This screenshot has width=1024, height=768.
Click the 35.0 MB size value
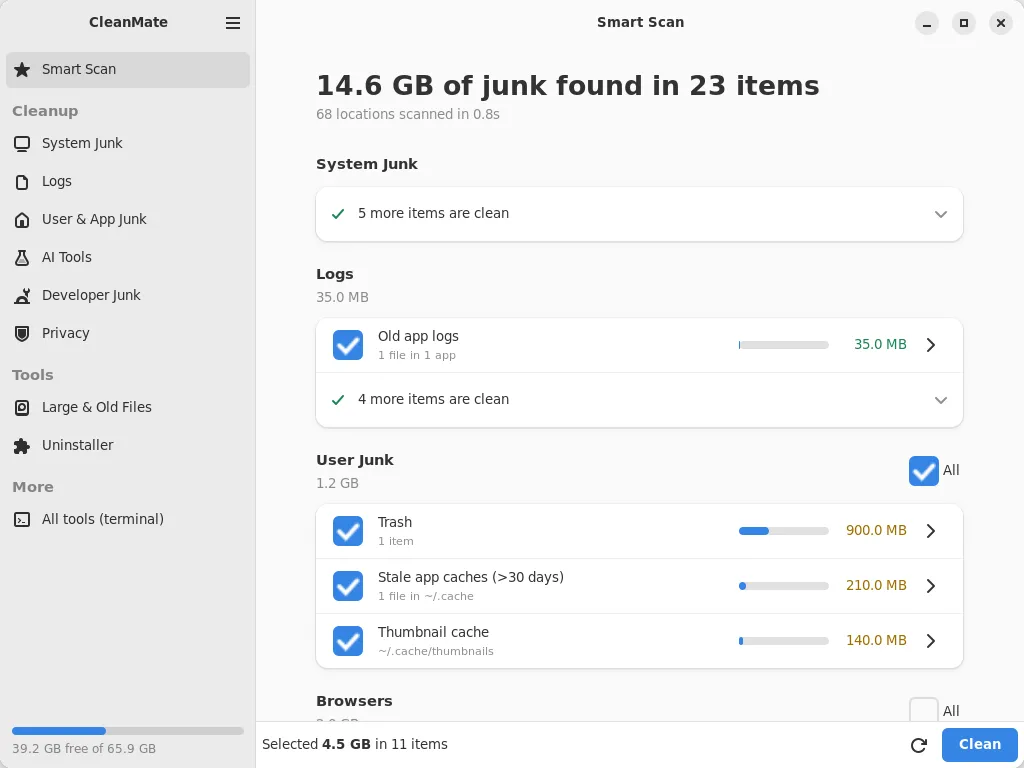[880, 345]
